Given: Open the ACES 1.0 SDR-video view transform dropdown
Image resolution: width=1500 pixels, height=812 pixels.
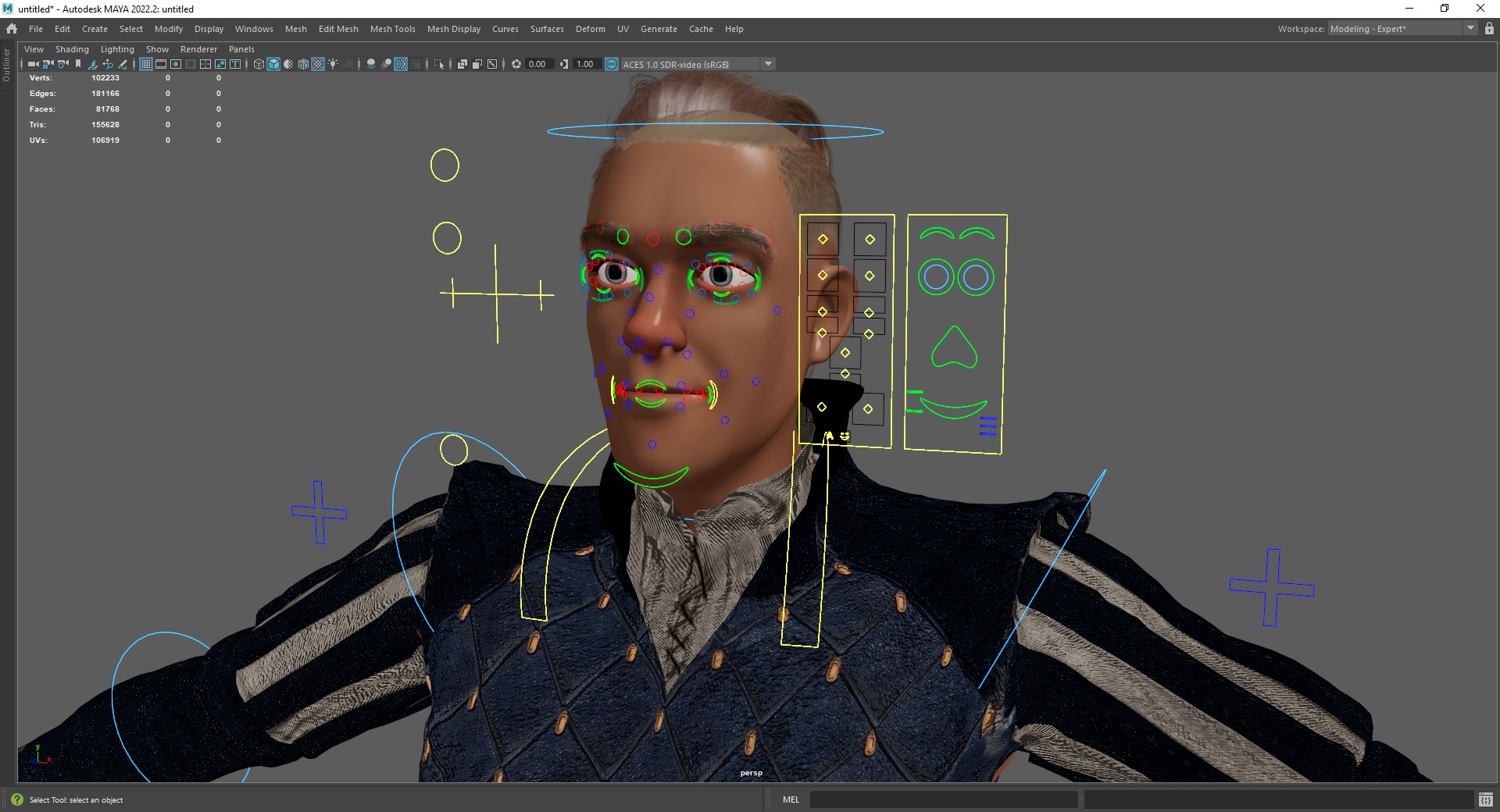Looking at the screenshot, I should pyautogui.click(x=698, y=64).
